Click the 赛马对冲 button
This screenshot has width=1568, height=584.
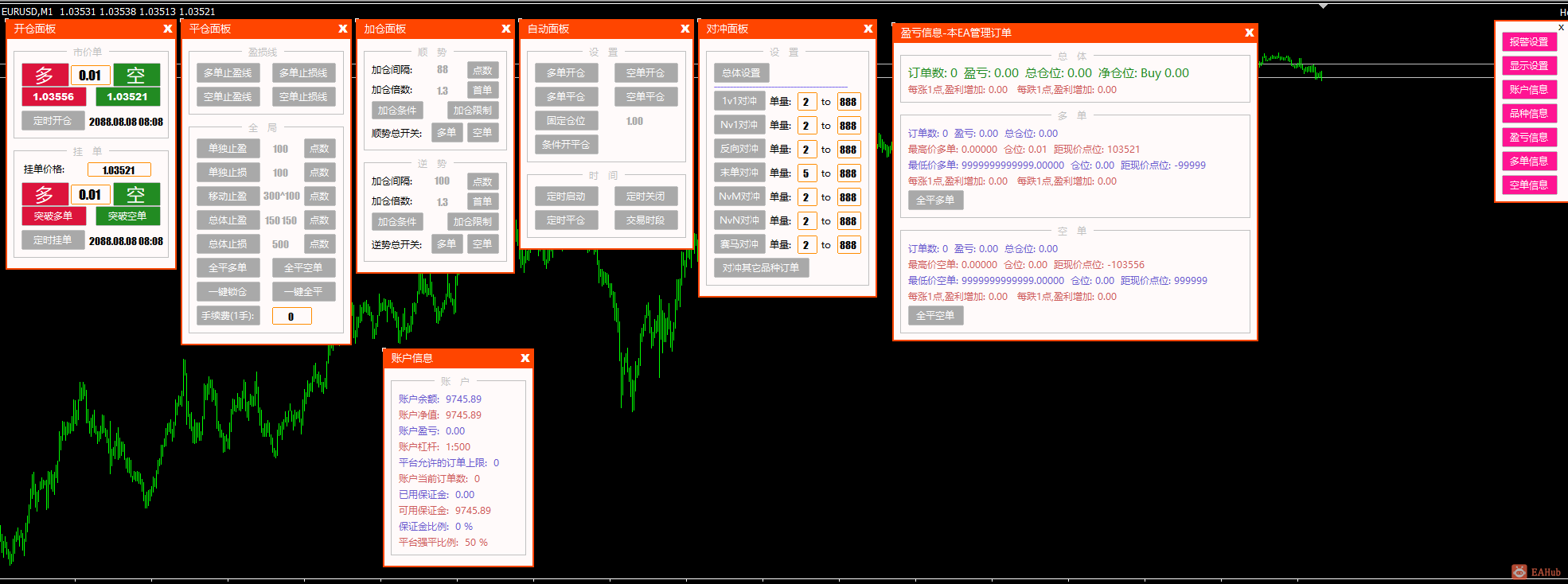click(739, 244)
